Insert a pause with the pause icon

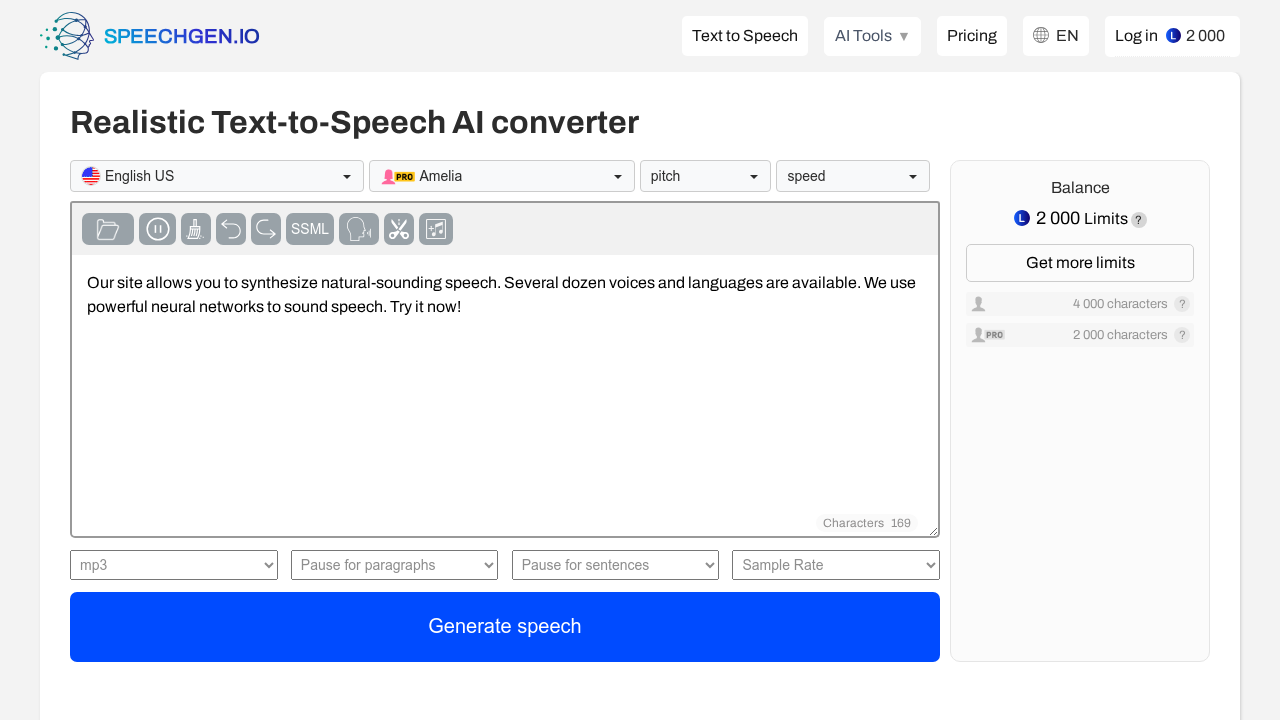[x=157, y=229]
